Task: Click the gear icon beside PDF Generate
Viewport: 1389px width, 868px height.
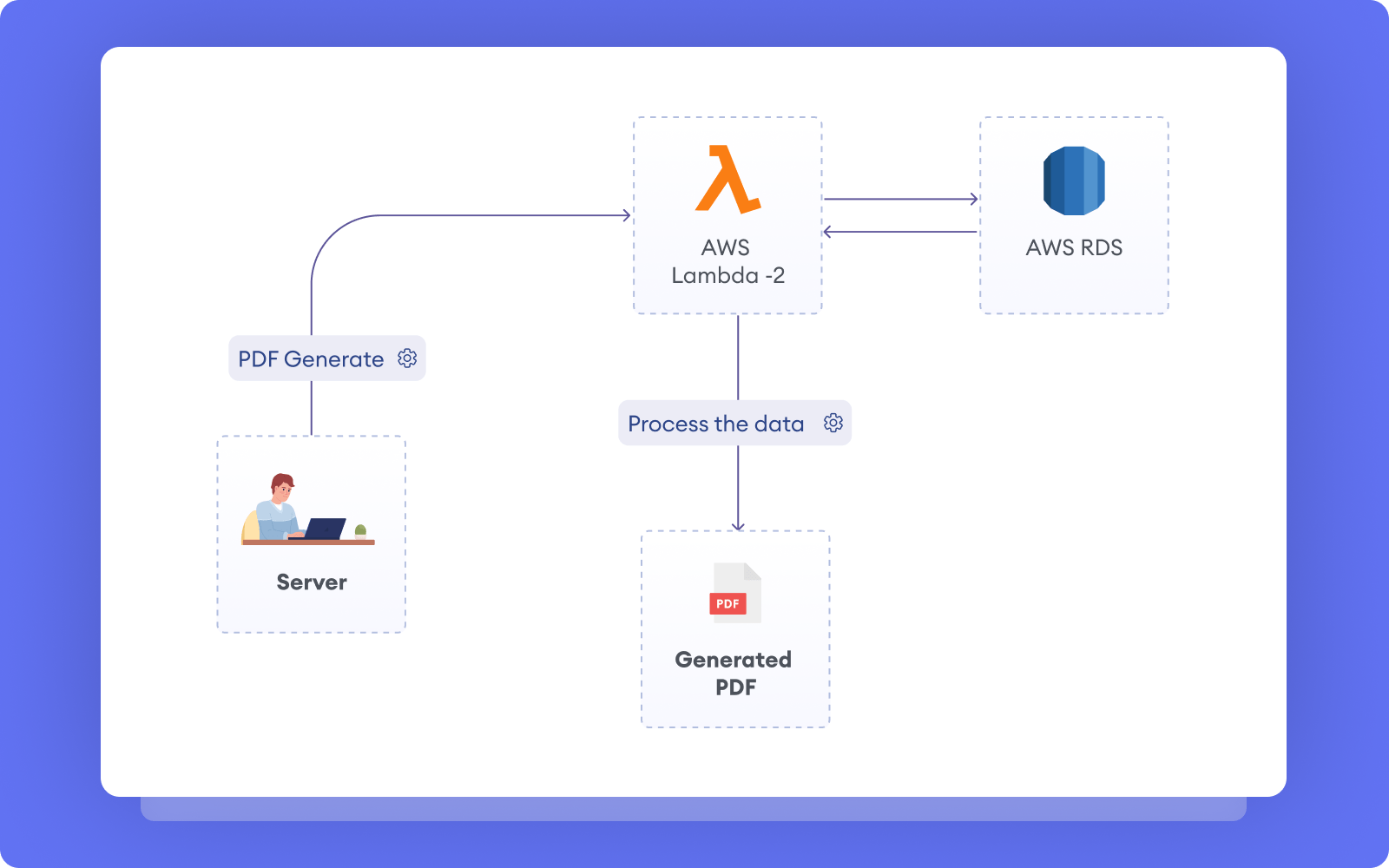Action: click(x=407, y=358)
